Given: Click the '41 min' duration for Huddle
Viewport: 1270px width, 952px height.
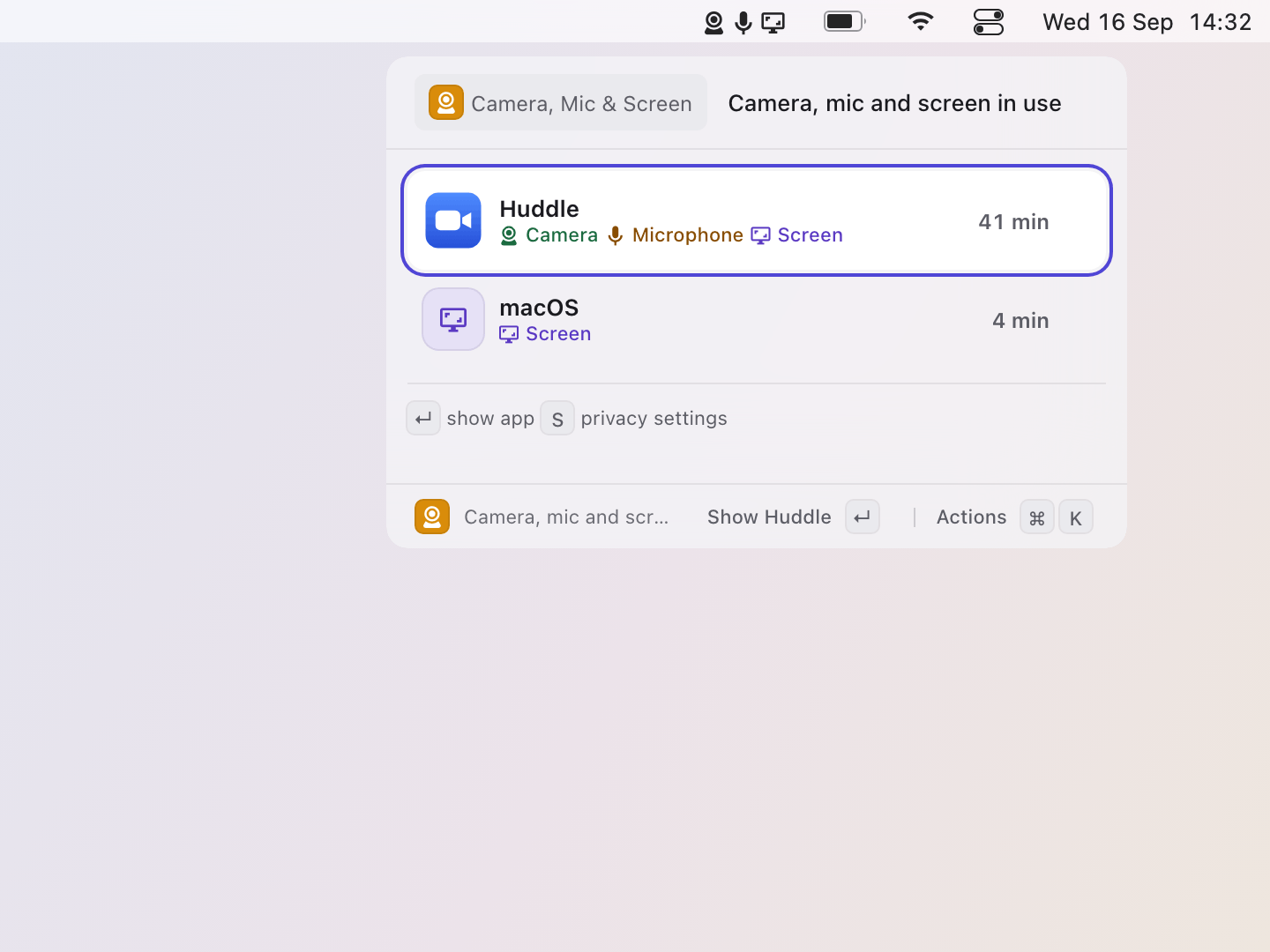Looking at the screenshot, I should coord(1013,222).
